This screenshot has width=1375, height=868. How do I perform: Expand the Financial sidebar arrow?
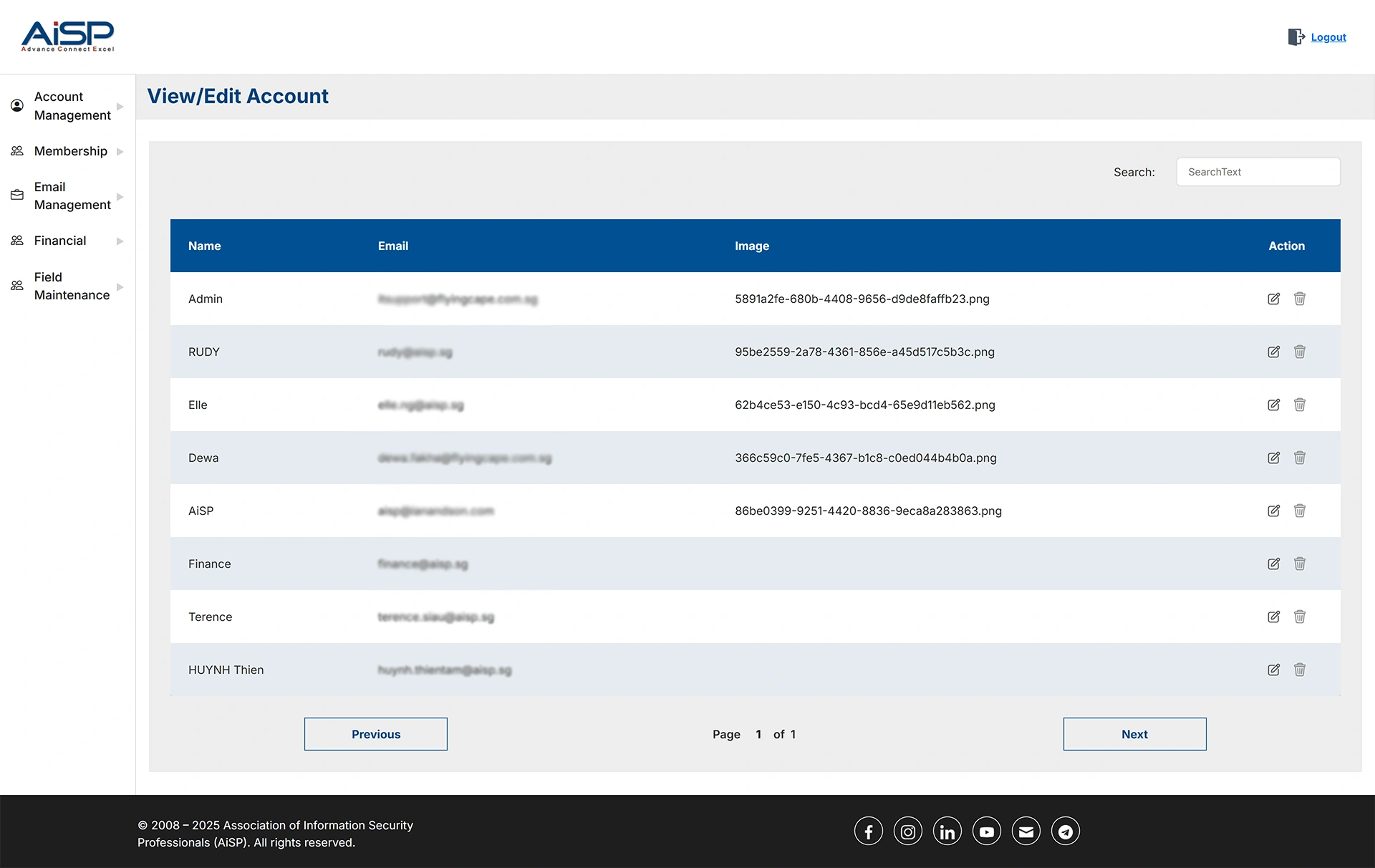[120, 241]
